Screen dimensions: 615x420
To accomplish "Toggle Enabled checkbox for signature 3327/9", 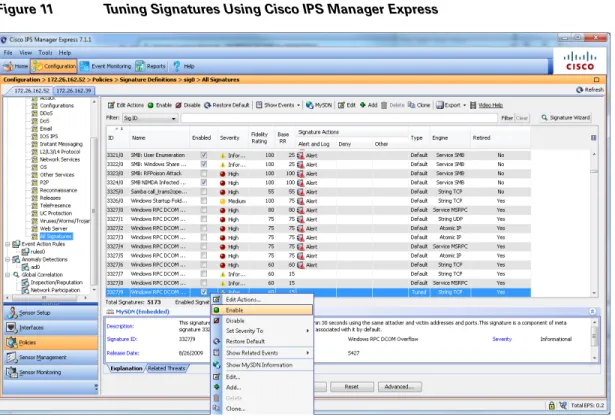I will click(x=204, y=292).
